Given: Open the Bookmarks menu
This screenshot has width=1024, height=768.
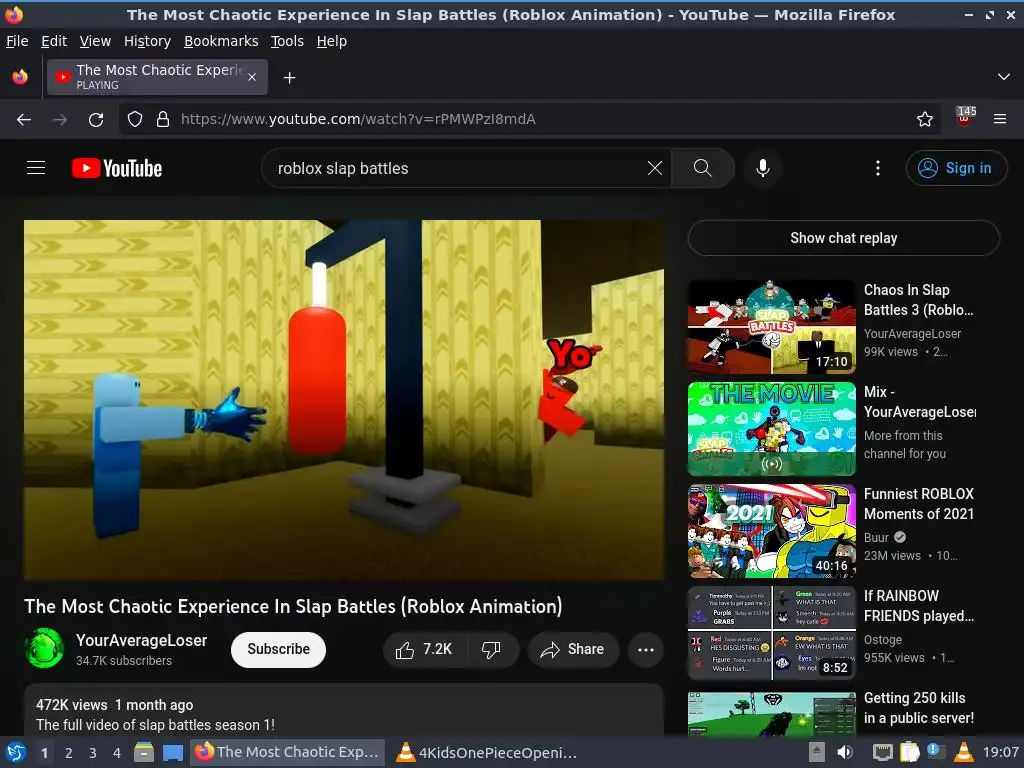Looking at the screenshot, I should pyautogui.click(x=221, y=41).
